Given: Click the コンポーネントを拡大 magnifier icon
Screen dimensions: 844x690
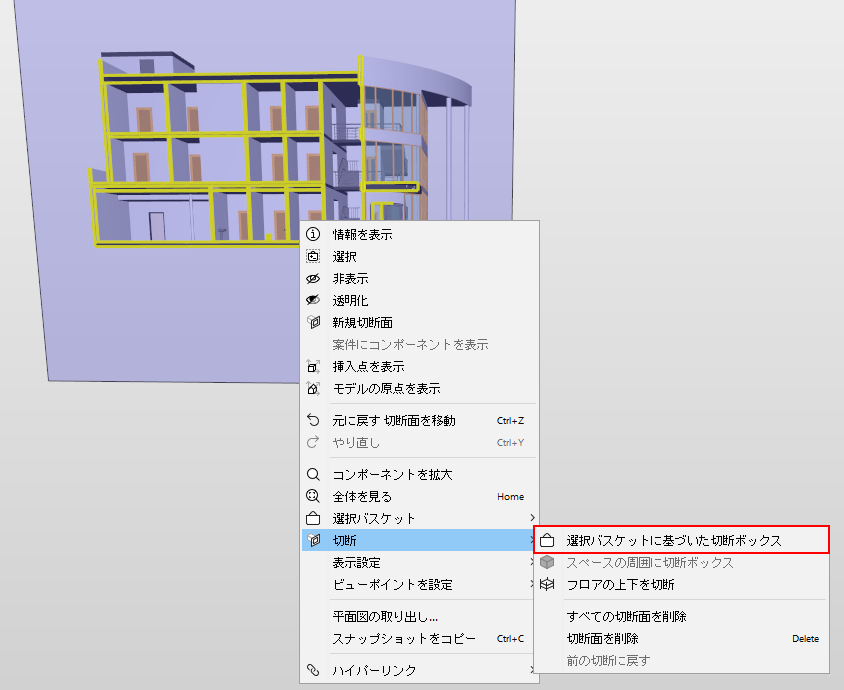Looking at the screenshot, I should tap(313, 474).
